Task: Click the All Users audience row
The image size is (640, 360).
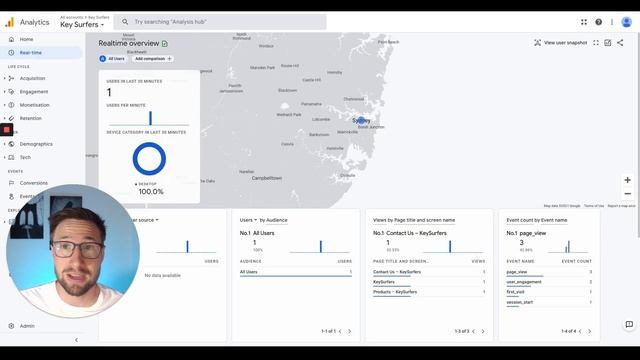Action: (x=296, y=272)
